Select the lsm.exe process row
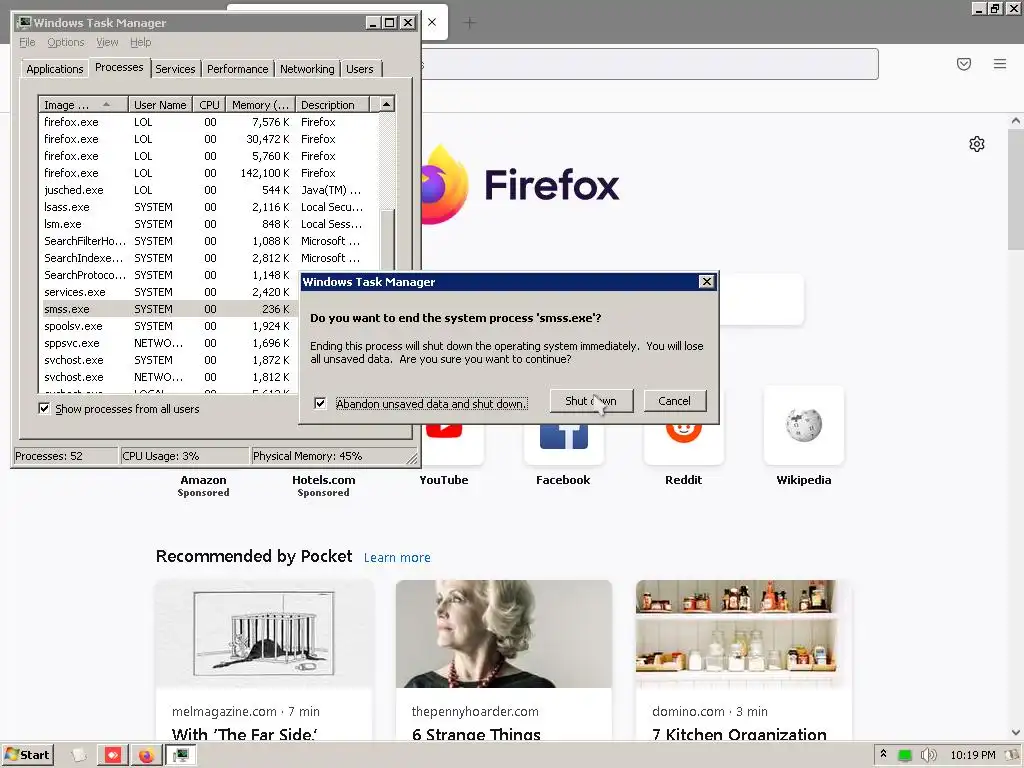 209,224
